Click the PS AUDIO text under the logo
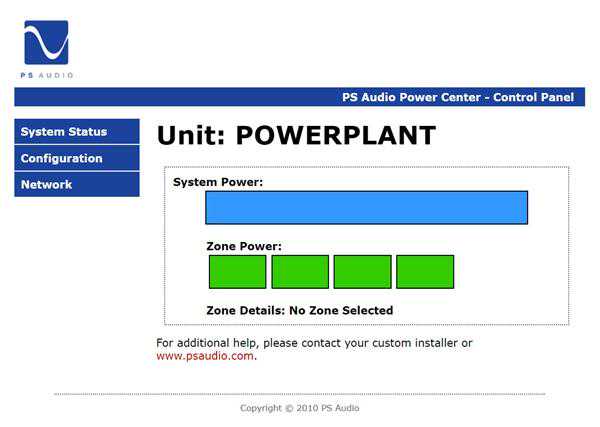The image size is (600, 427). coord(47,75)
